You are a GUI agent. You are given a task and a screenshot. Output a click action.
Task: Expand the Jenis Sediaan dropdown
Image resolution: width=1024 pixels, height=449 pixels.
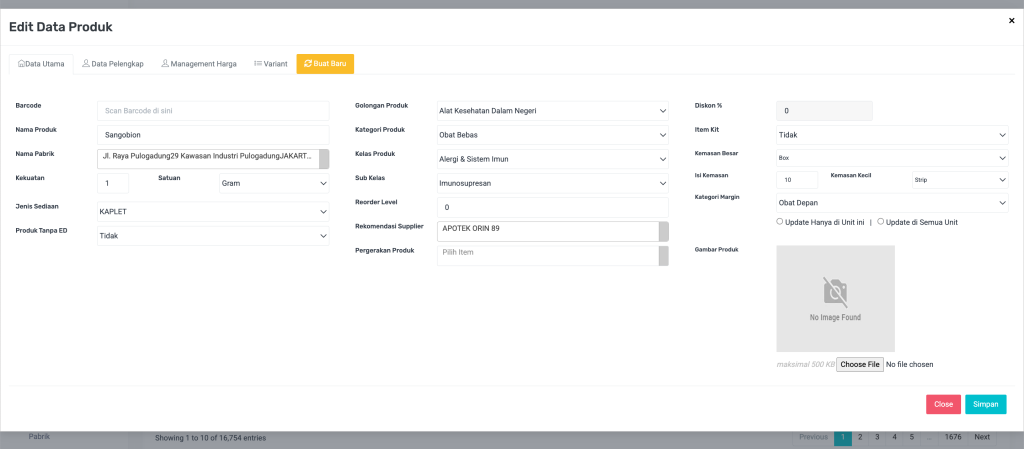pyautogui.click(x=213, y=212)
